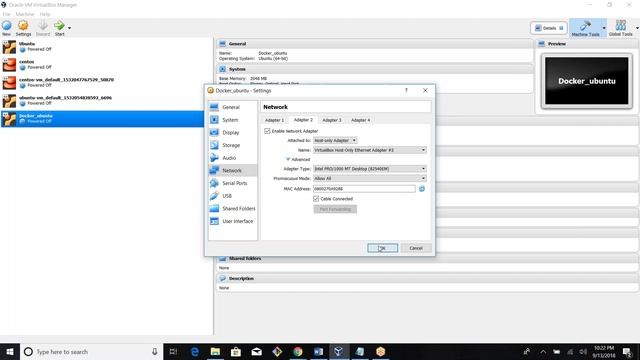Screen dimensions: 640x360
Task: Click the Docker_ubuntu preview thumbnail
Action: point(587,81)
